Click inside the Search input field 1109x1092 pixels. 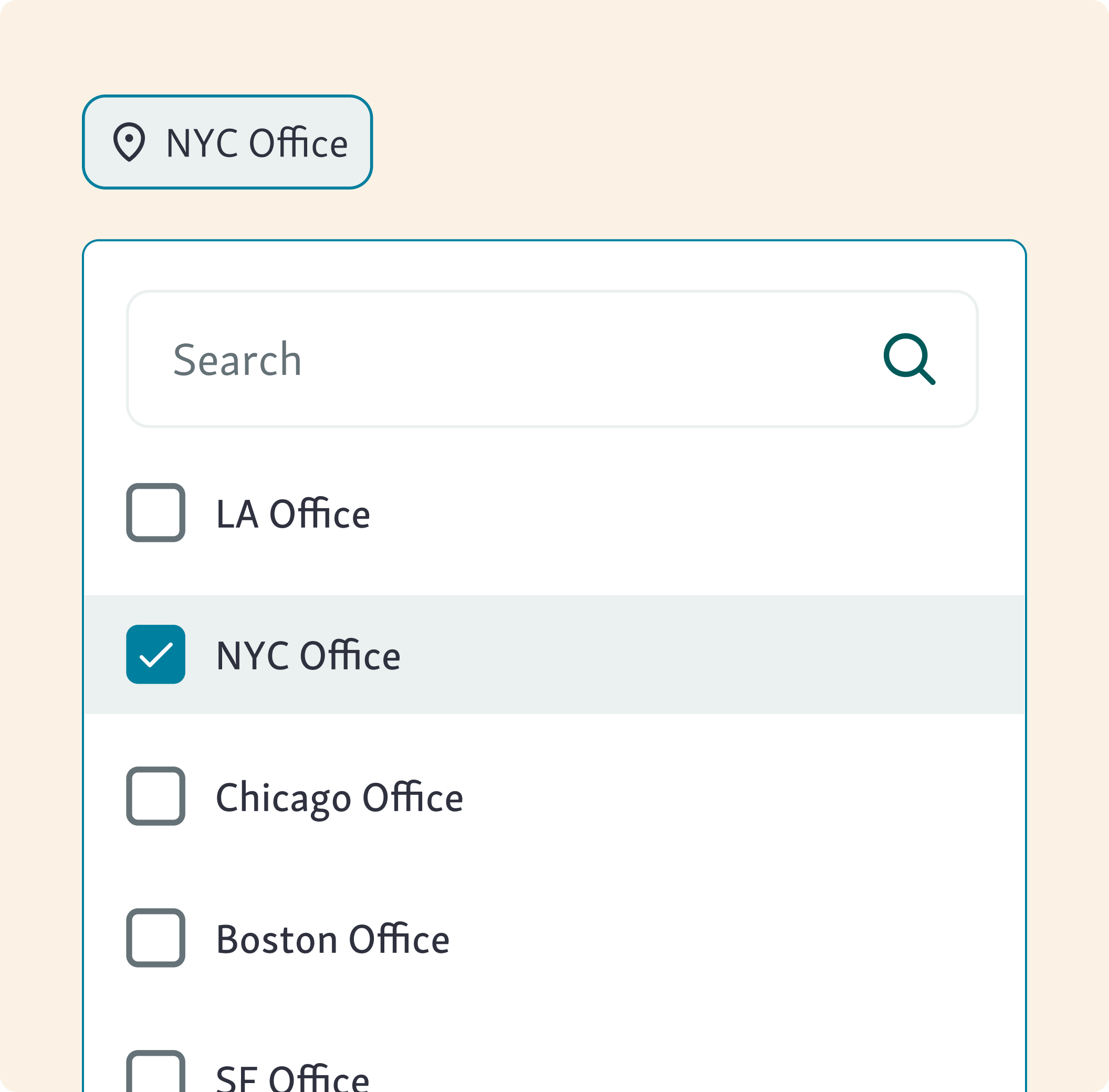tap(402, 359)
